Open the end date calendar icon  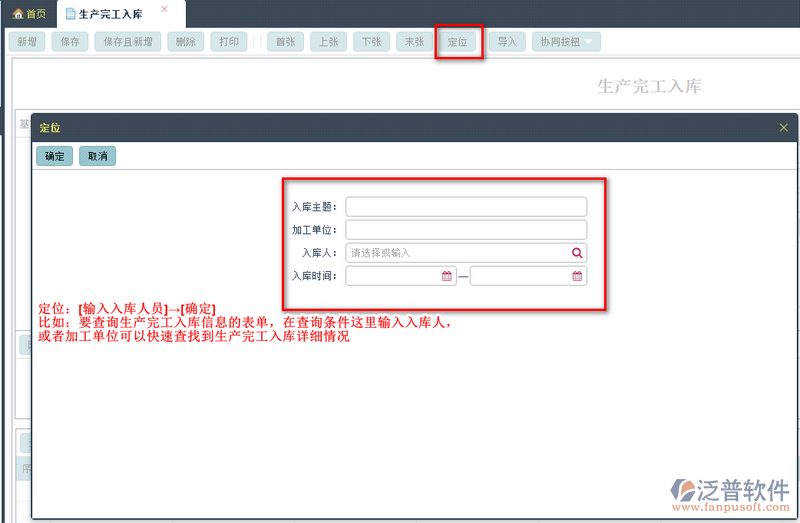[577, 276]
